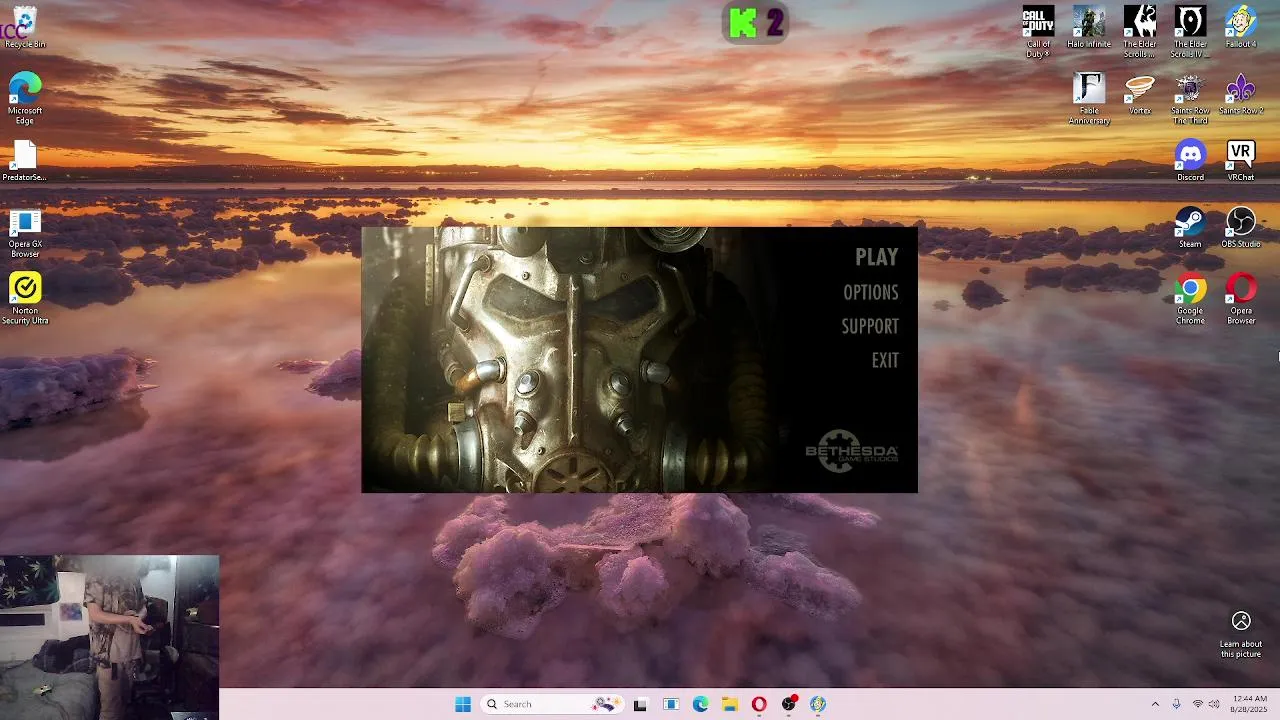Select the Vortex desktop shortcut
The width and height of the screenshot is (1280, 720).
(1140, 94)
